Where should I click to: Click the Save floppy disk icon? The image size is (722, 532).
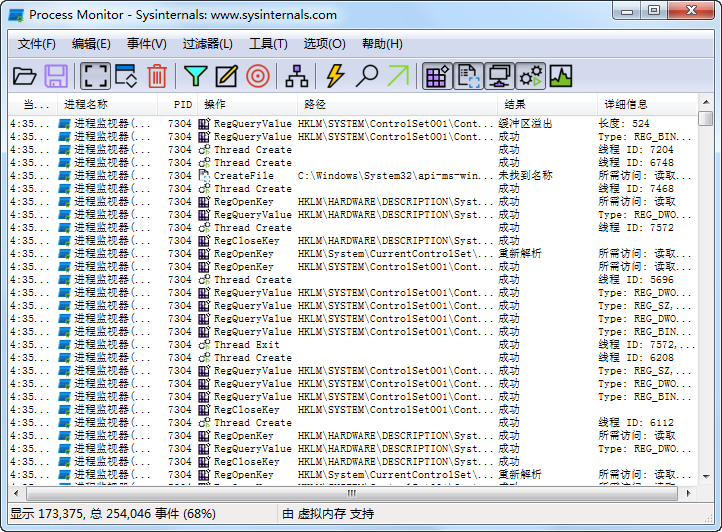[56, 76]
